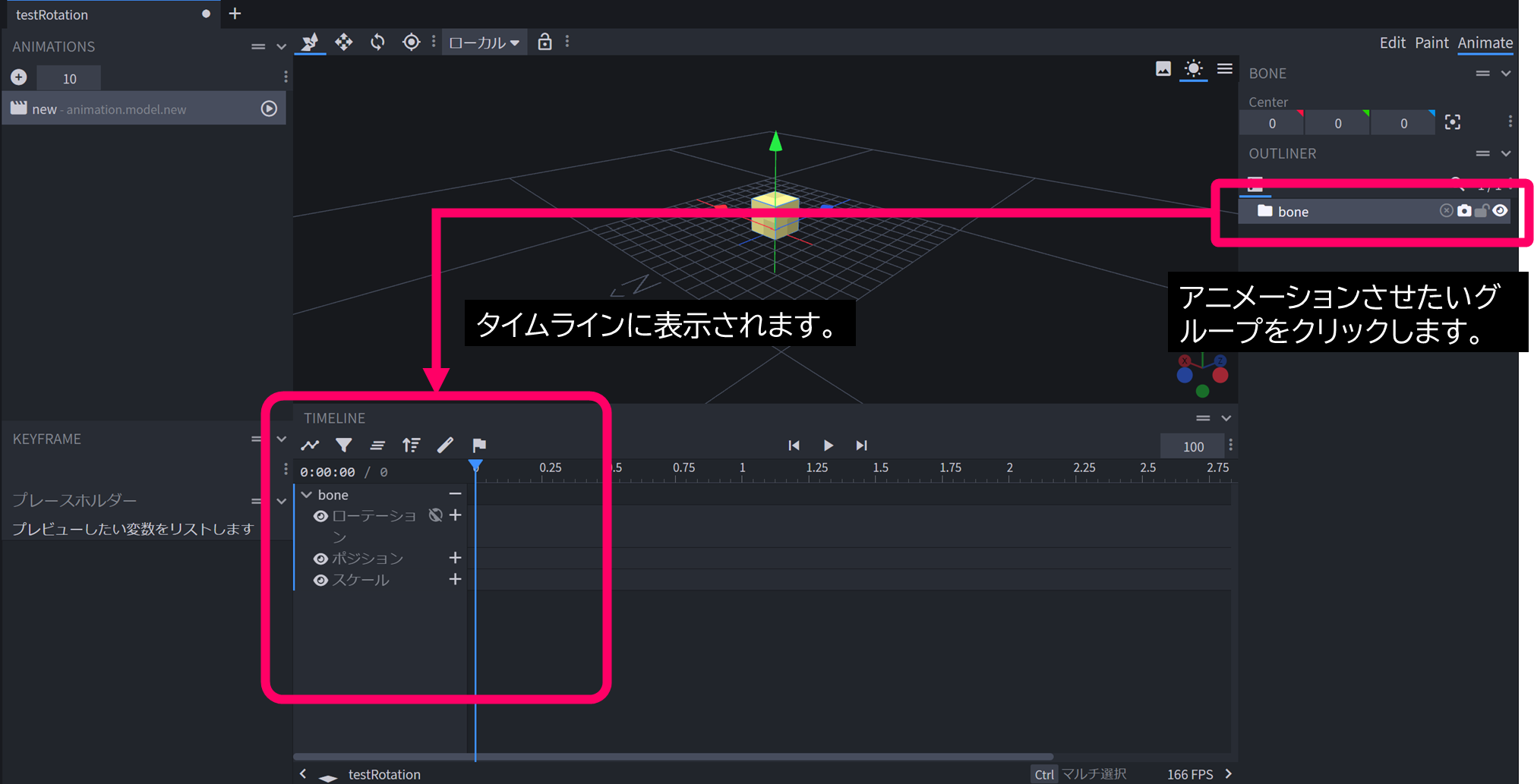Collapse the KEYFRAME panel

(282, 439)
